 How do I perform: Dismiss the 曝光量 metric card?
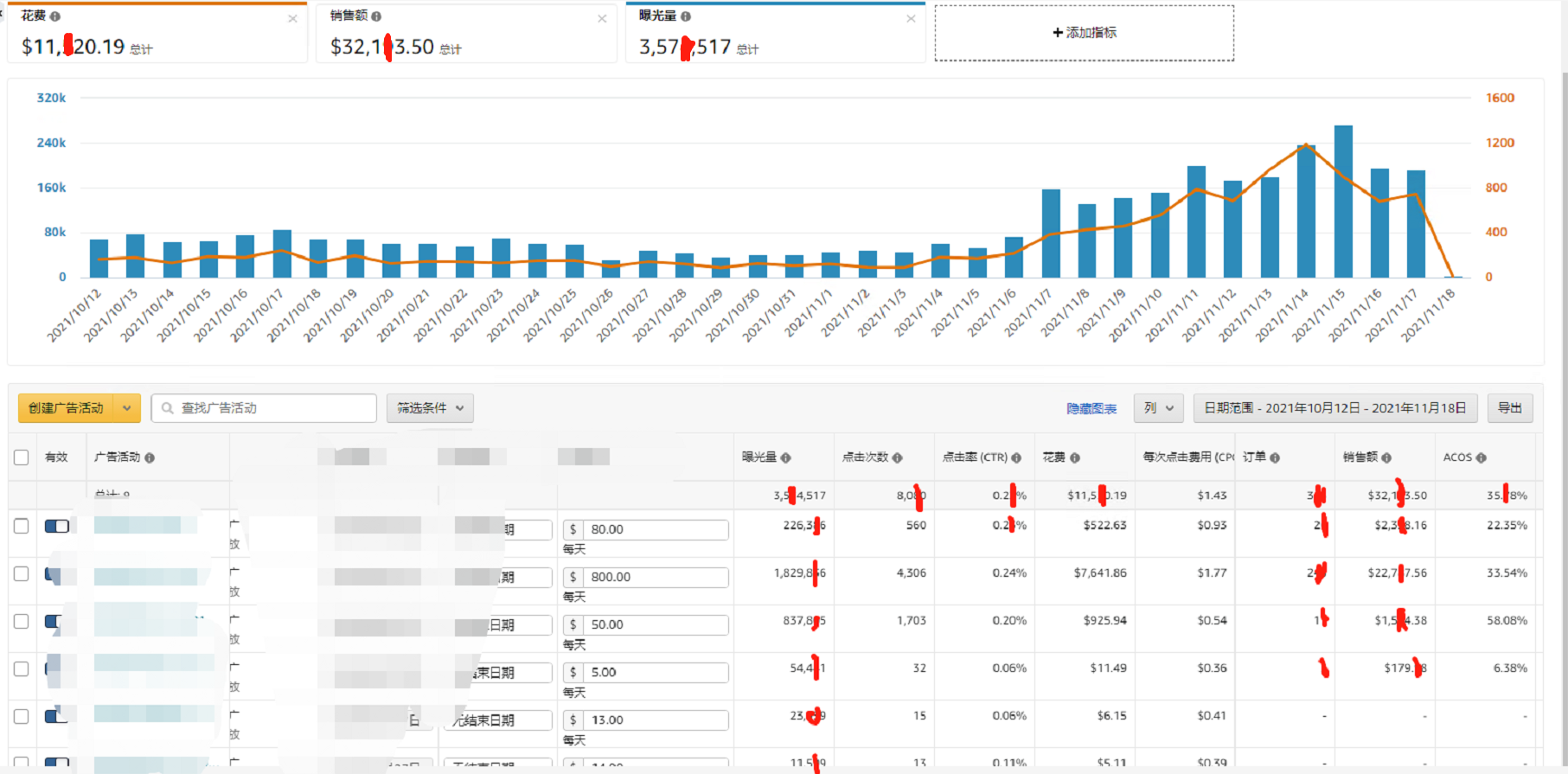(x=911, y=18)
